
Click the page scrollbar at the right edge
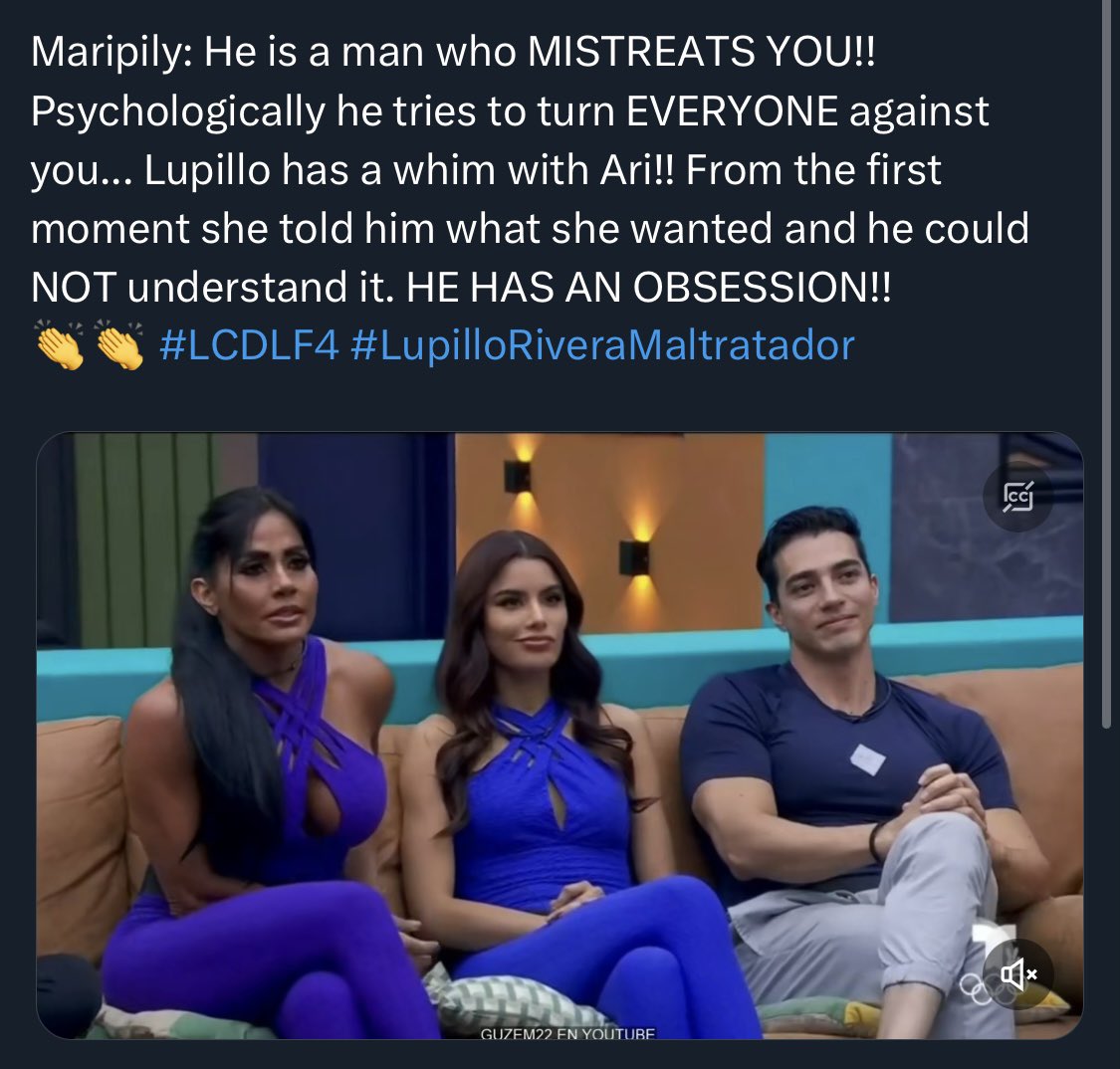coord(1107,364)
